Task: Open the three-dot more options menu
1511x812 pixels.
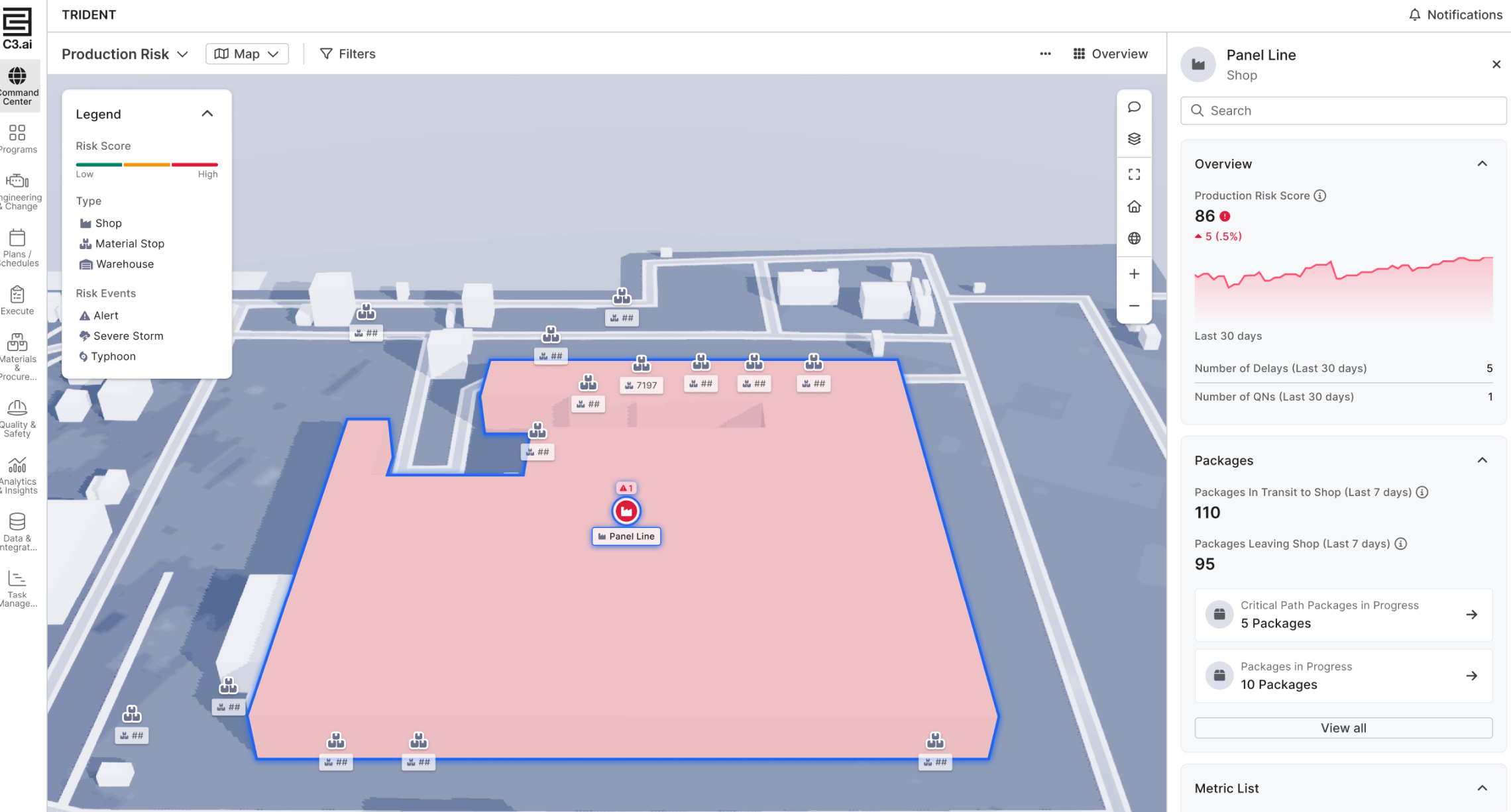Action: (1045, 54)
